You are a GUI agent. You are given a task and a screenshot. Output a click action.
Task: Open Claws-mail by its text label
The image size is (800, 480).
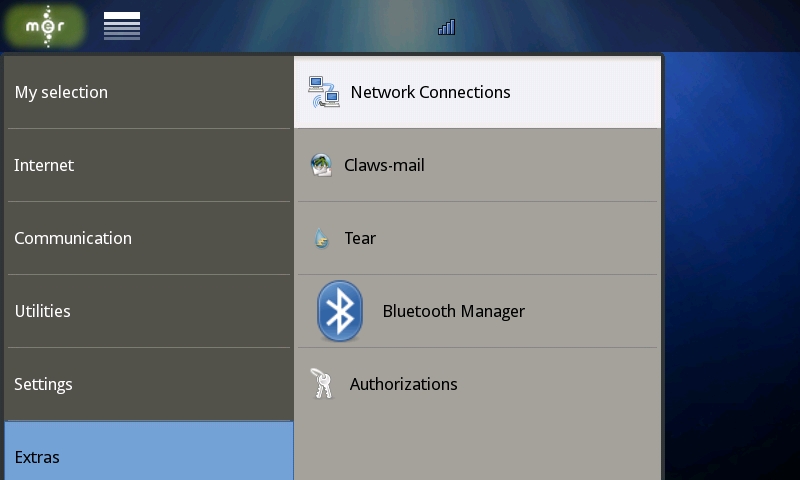click(384, 165)
